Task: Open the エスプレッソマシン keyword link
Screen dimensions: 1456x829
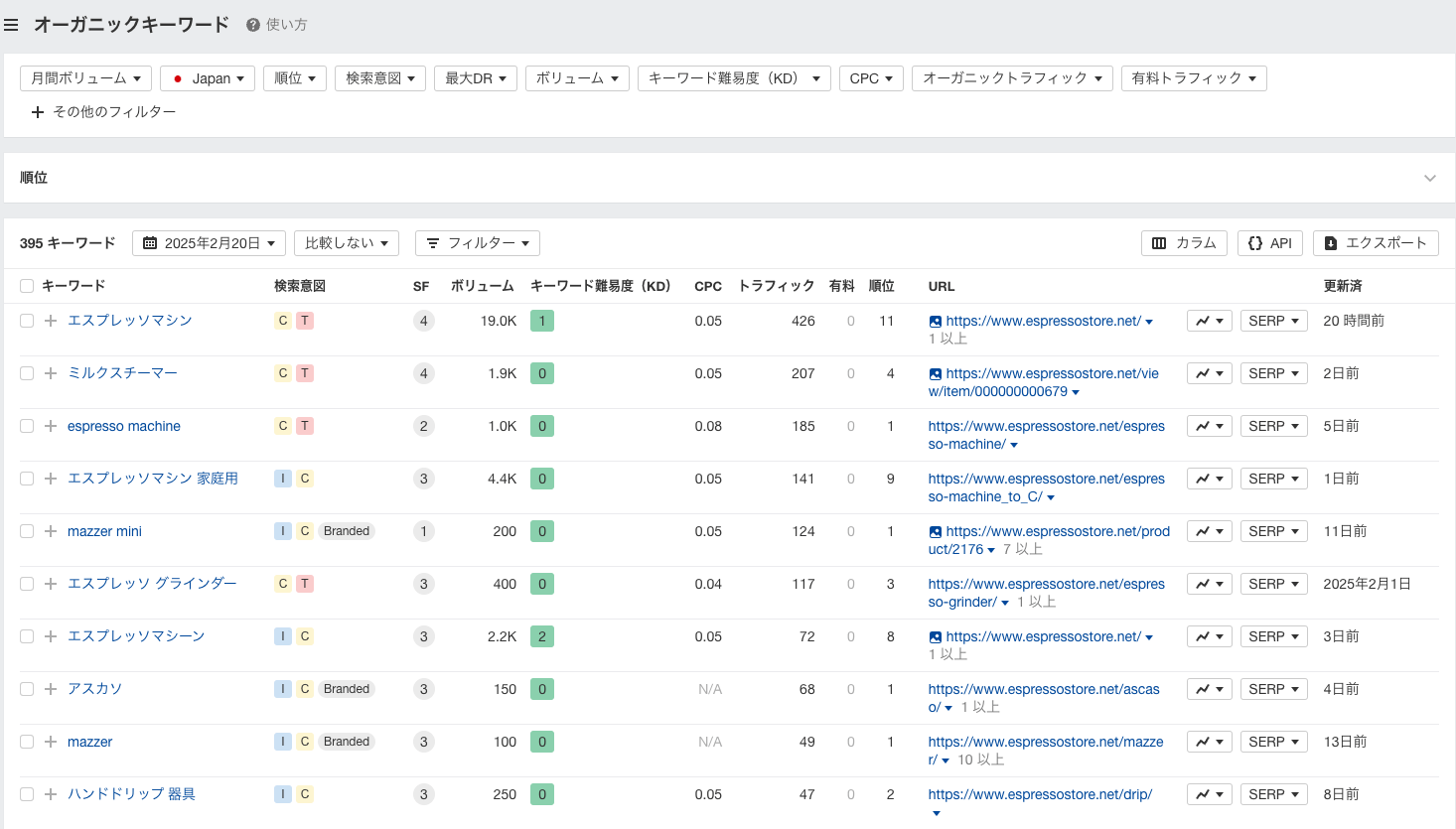Action: pos(128,320)
